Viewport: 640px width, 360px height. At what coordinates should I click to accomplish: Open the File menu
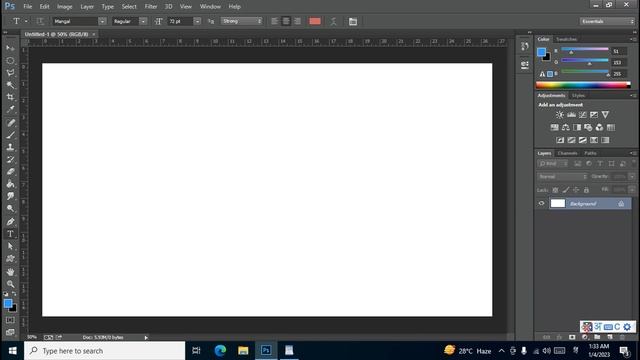point(28,7)
